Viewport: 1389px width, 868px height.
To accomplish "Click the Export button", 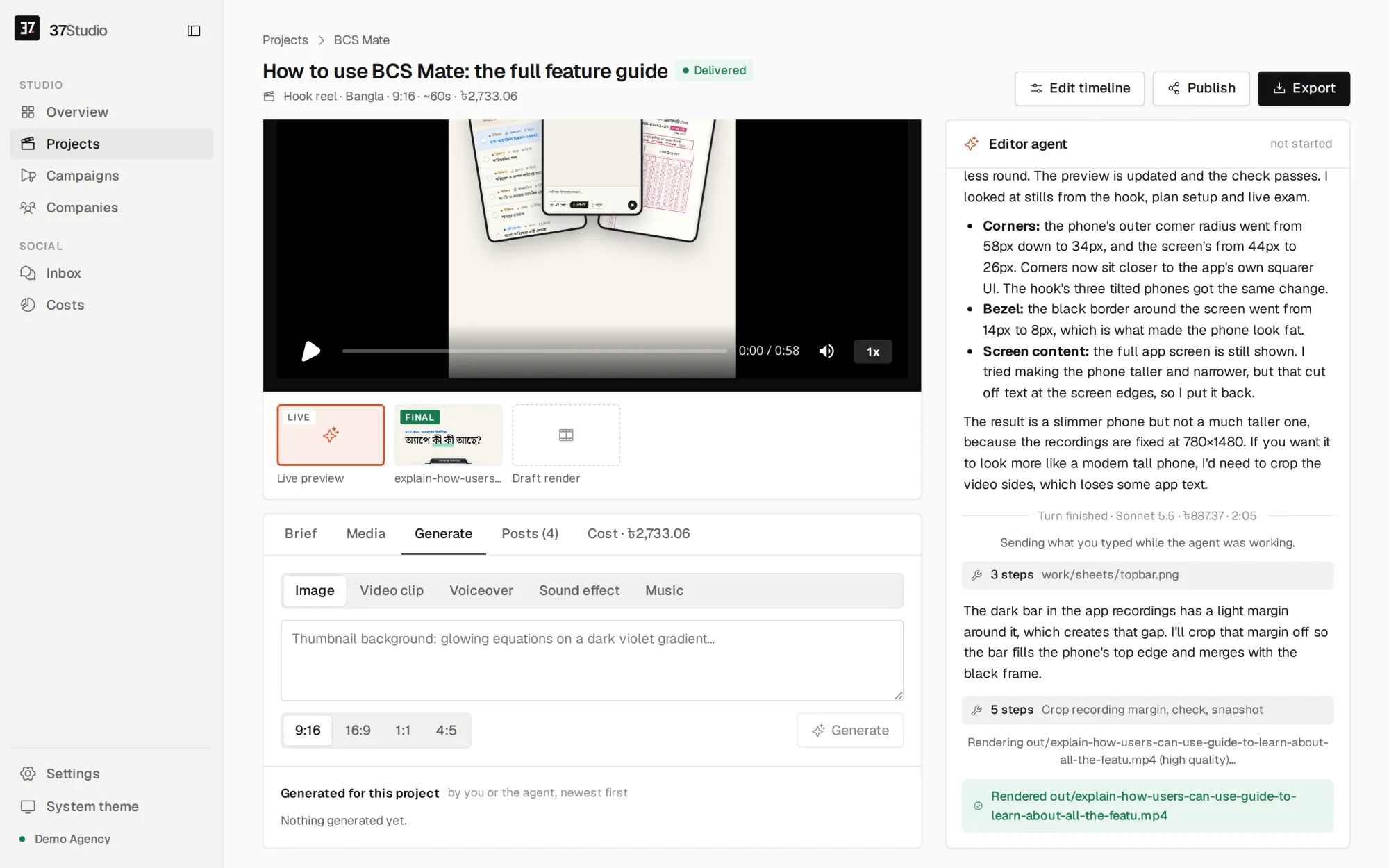I will click(x=1304, y=88).
